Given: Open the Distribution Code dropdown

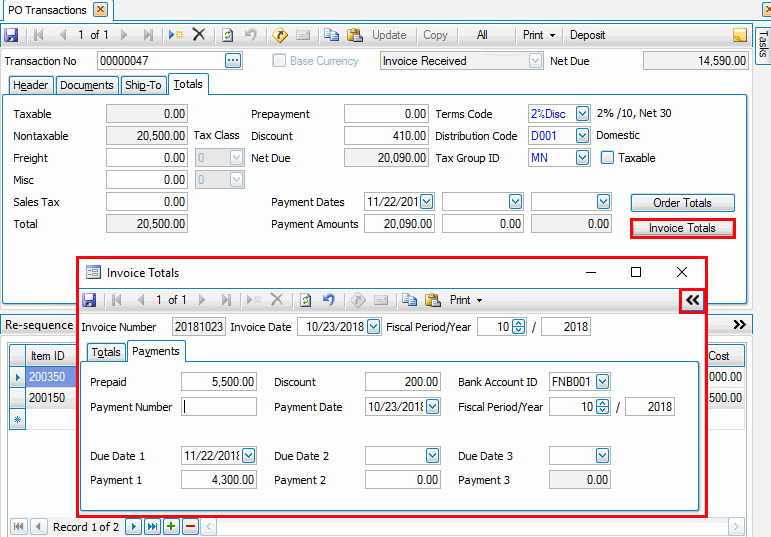Looking at the screenshot, I should point(582,136).
